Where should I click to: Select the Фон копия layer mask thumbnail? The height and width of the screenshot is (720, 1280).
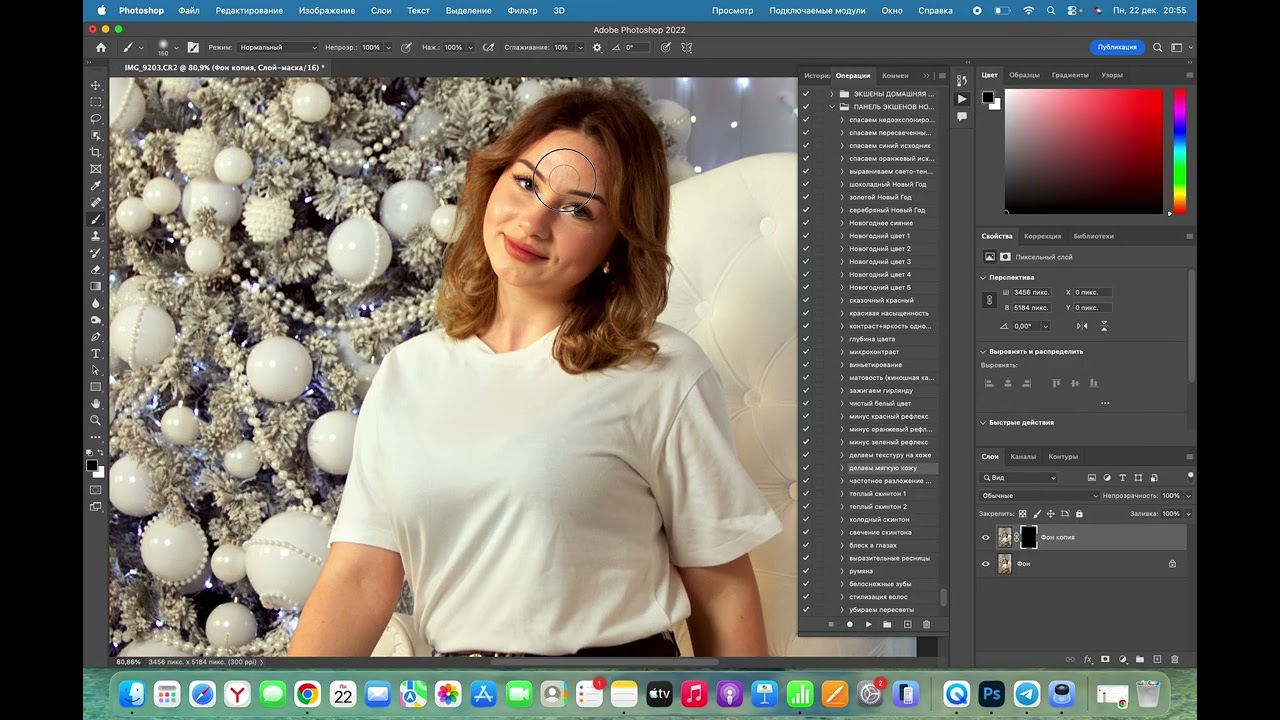pos(1028,537)
